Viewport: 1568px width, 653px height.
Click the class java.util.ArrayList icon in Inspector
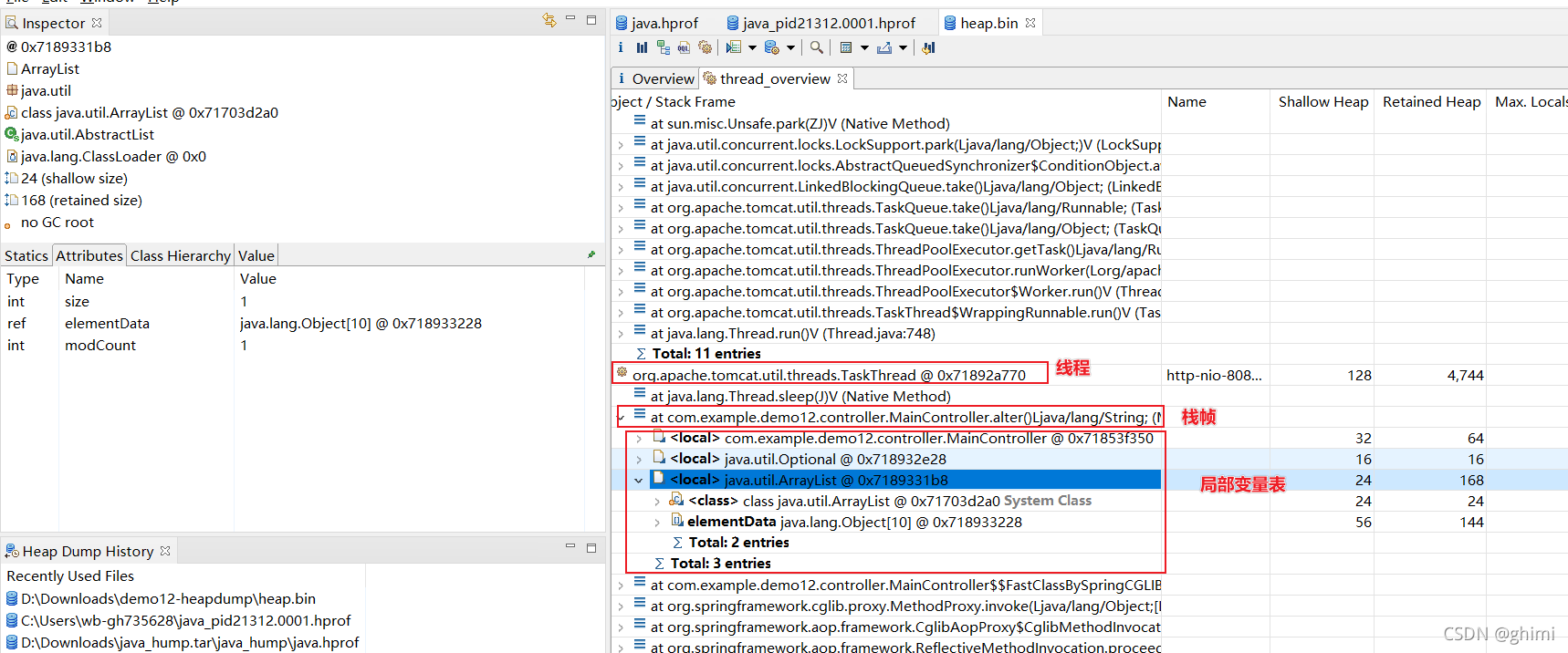[12, 112]
